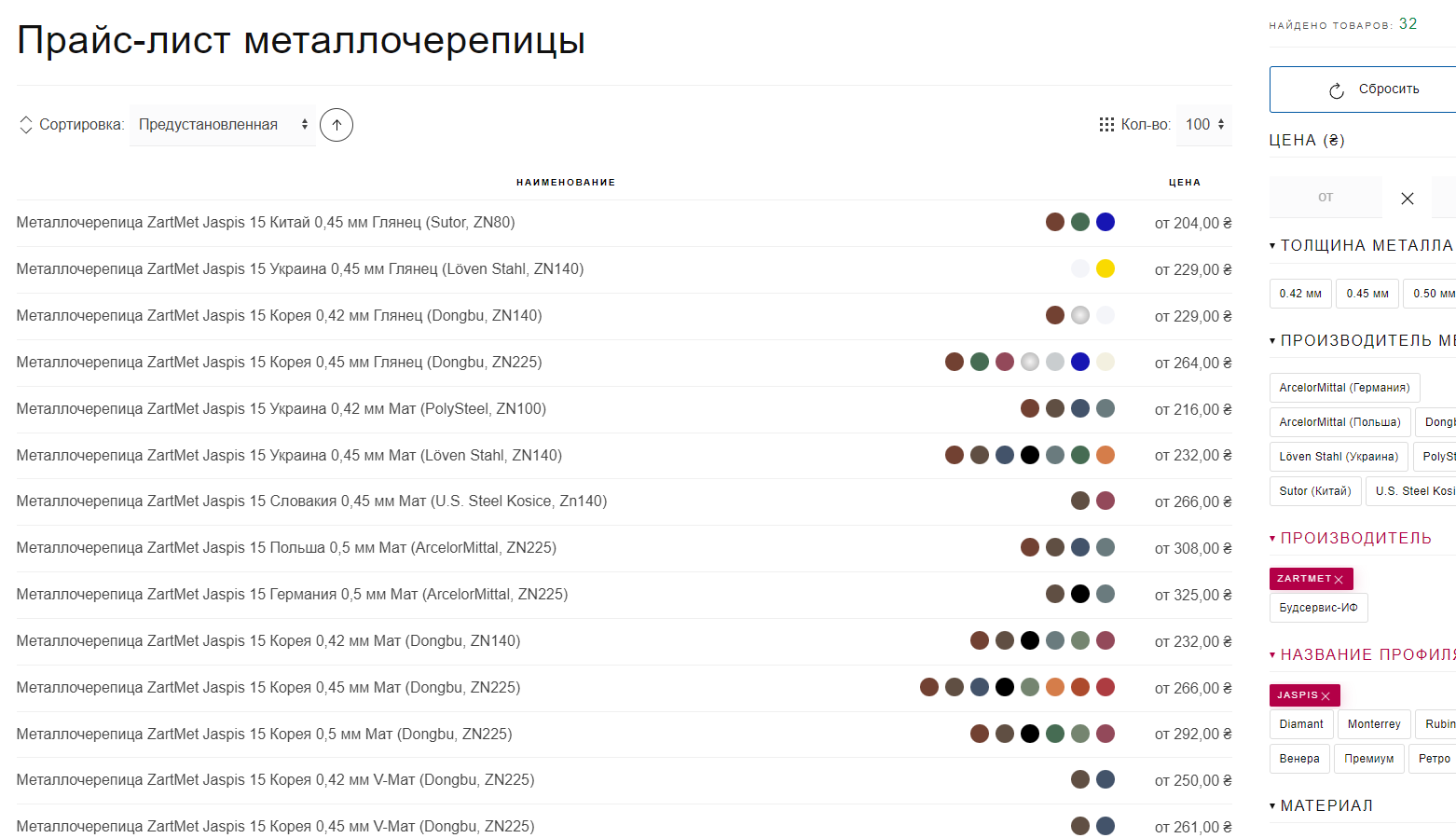Open the Предустановленная sort dropdown
1456x838 pixels.
point(223,125)
